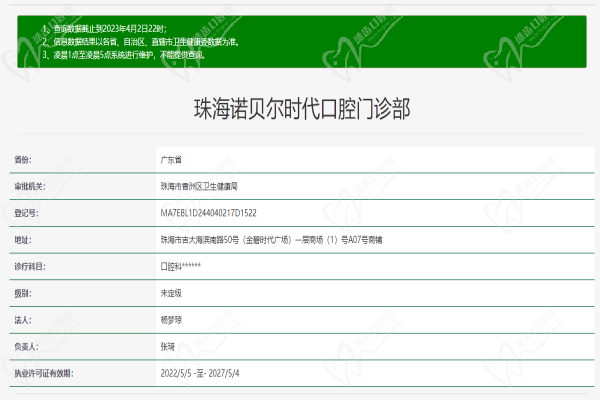This screenshot has height=400, width=600.
Task: Select the 地址 label
Action: coord(23,240)
